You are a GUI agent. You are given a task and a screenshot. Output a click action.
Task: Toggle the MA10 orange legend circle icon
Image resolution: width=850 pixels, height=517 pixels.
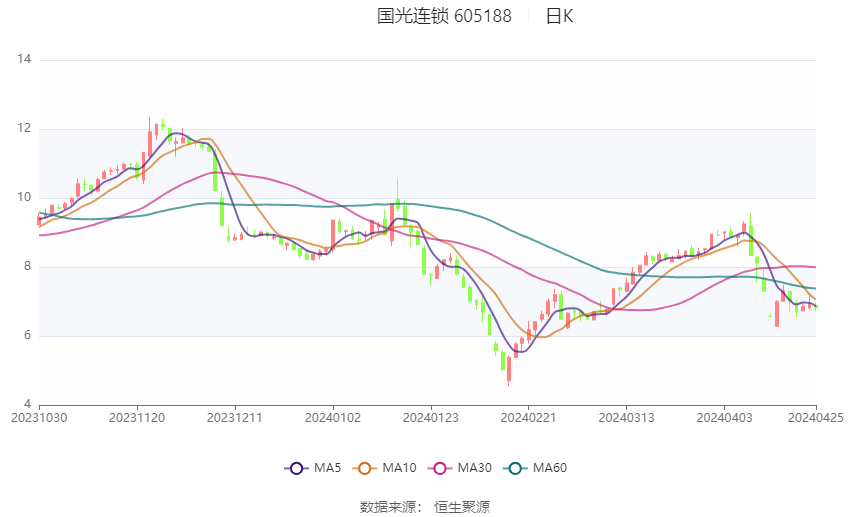(364, 468)
